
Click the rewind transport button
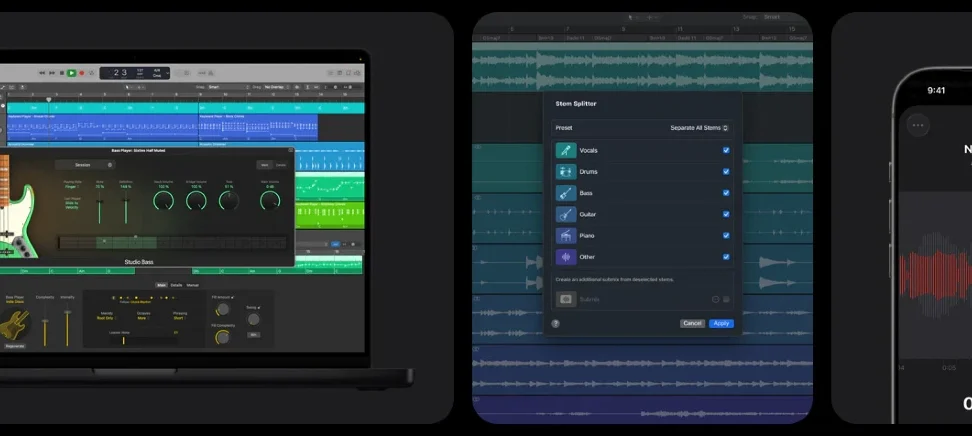coord(42,73)
